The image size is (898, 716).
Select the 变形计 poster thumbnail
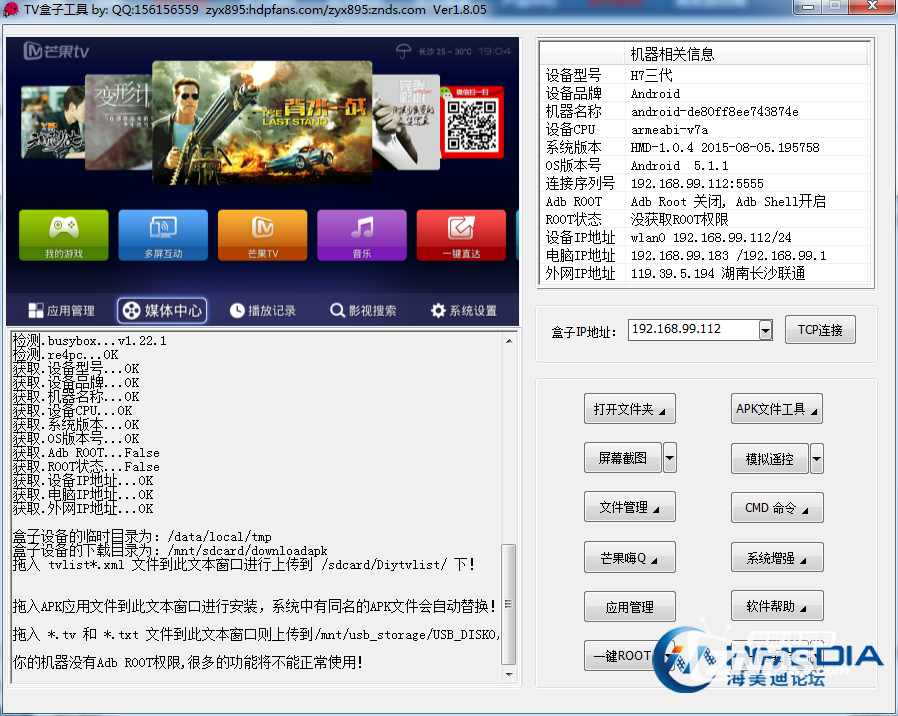coord(118,122)
